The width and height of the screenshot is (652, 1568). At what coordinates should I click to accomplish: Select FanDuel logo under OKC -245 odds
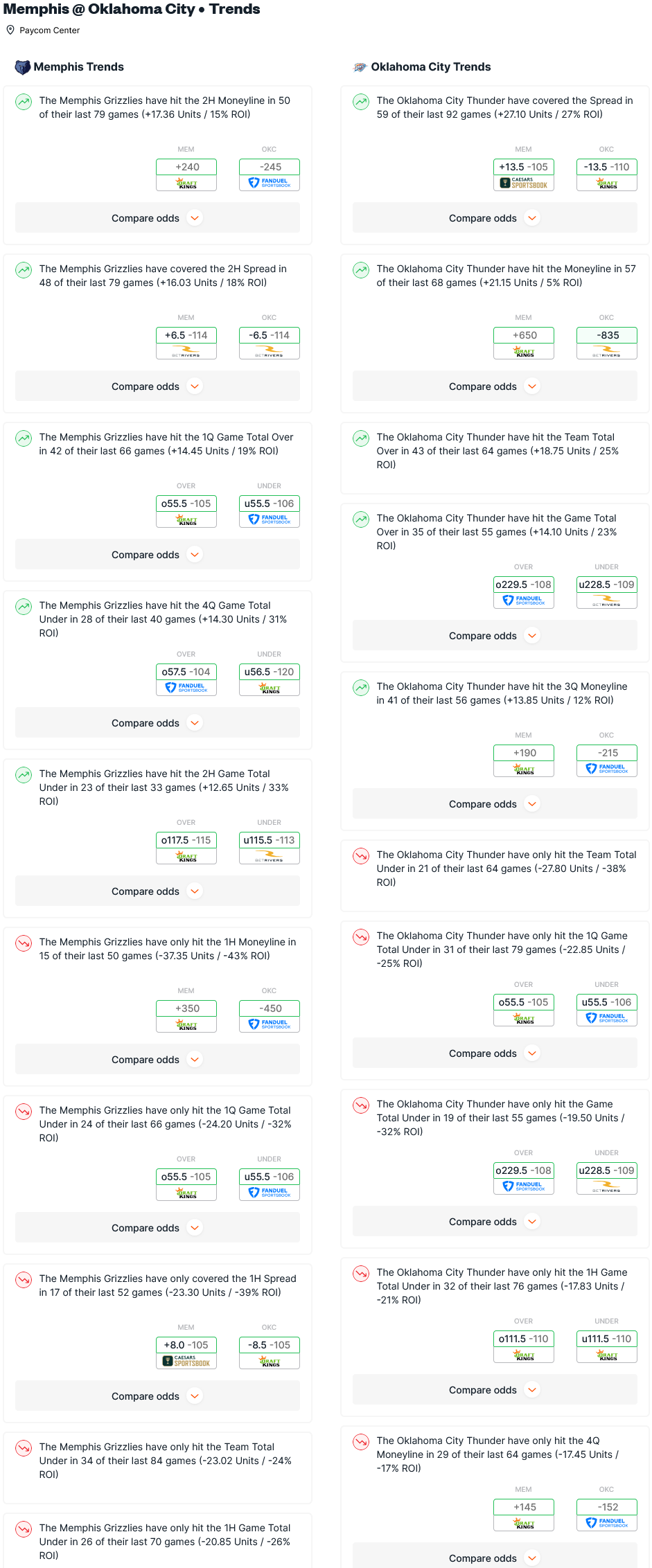(x=270, y=183)
